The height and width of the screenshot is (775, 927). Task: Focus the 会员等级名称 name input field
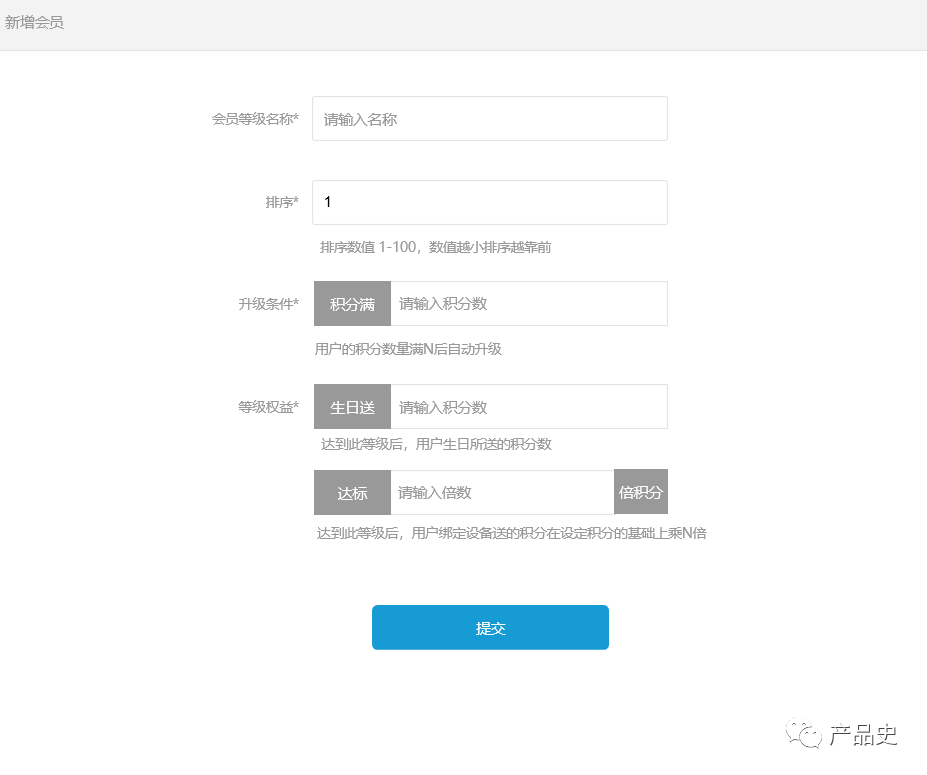tap(490, 119)
